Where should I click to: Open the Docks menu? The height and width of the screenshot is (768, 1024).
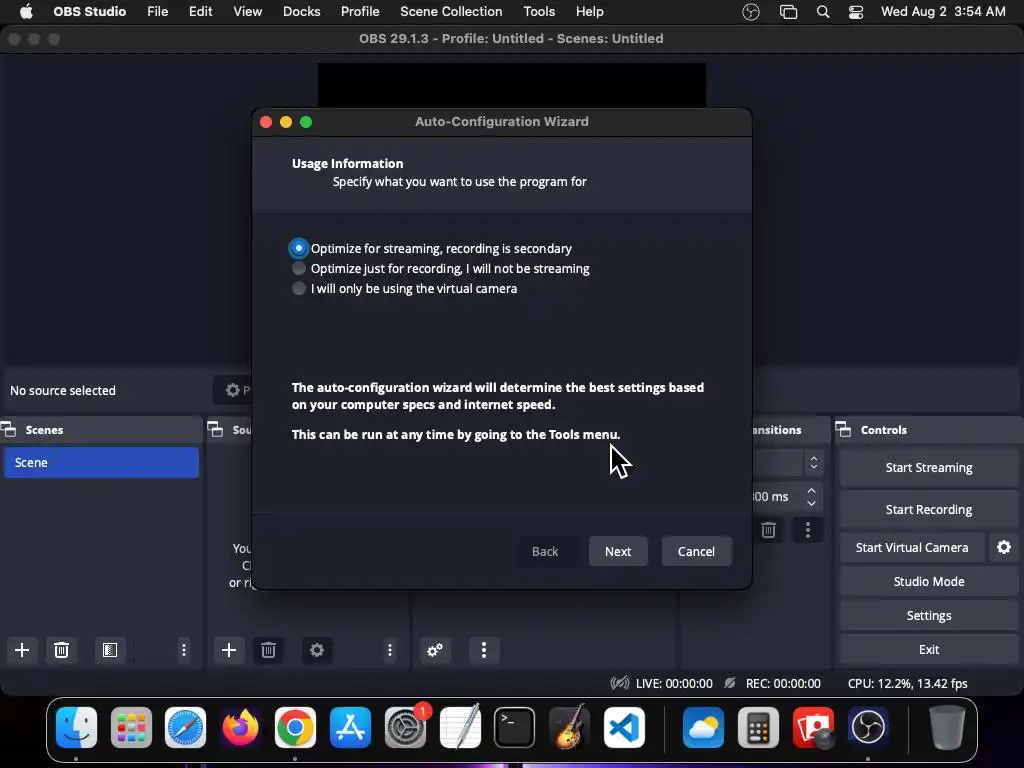[x=301, y=12]
